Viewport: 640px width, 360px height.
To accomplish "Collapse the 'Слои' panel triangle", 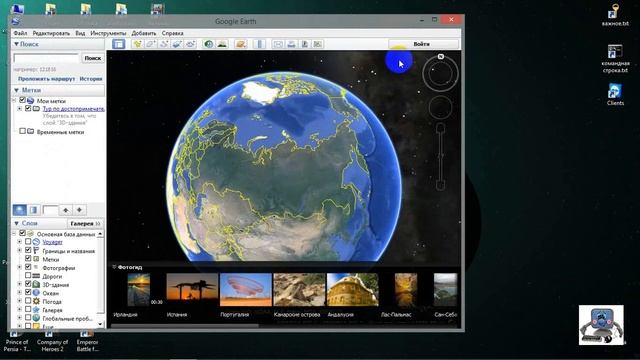I will 16,223.
